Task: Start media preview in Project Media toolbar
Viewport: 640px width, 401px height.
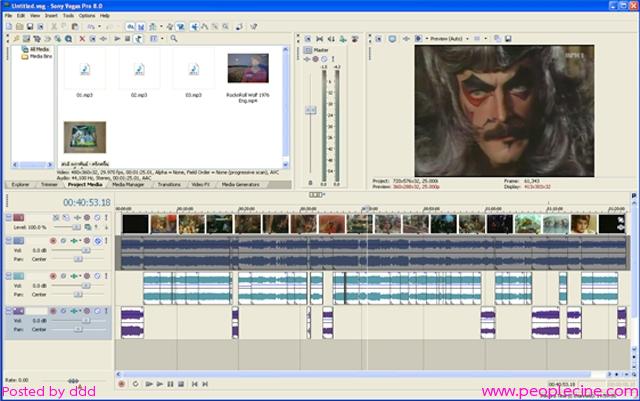Action: tap(117, 39)
